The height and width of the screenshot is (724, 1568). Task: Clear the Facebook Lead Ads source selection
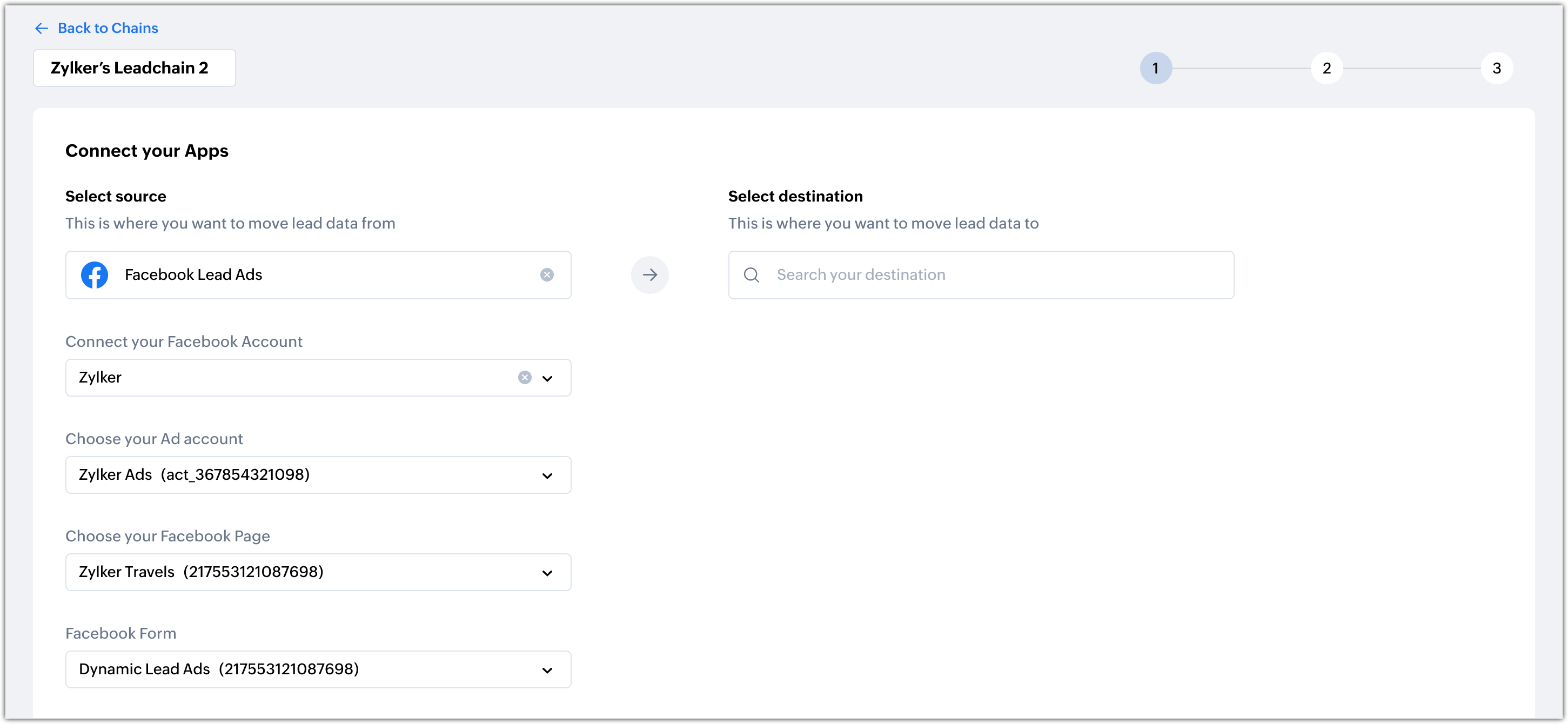547,274
